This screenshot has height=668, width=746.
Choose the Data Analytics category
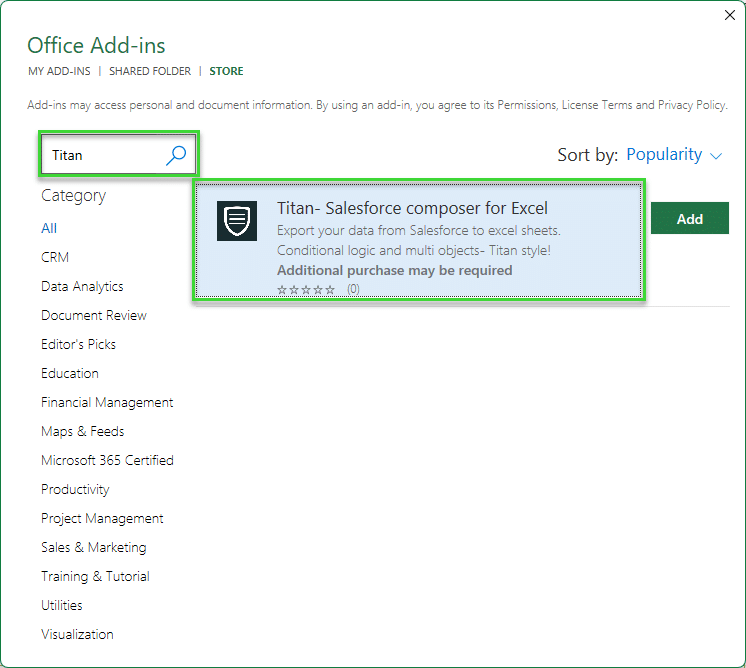click(x=82, y=286)
